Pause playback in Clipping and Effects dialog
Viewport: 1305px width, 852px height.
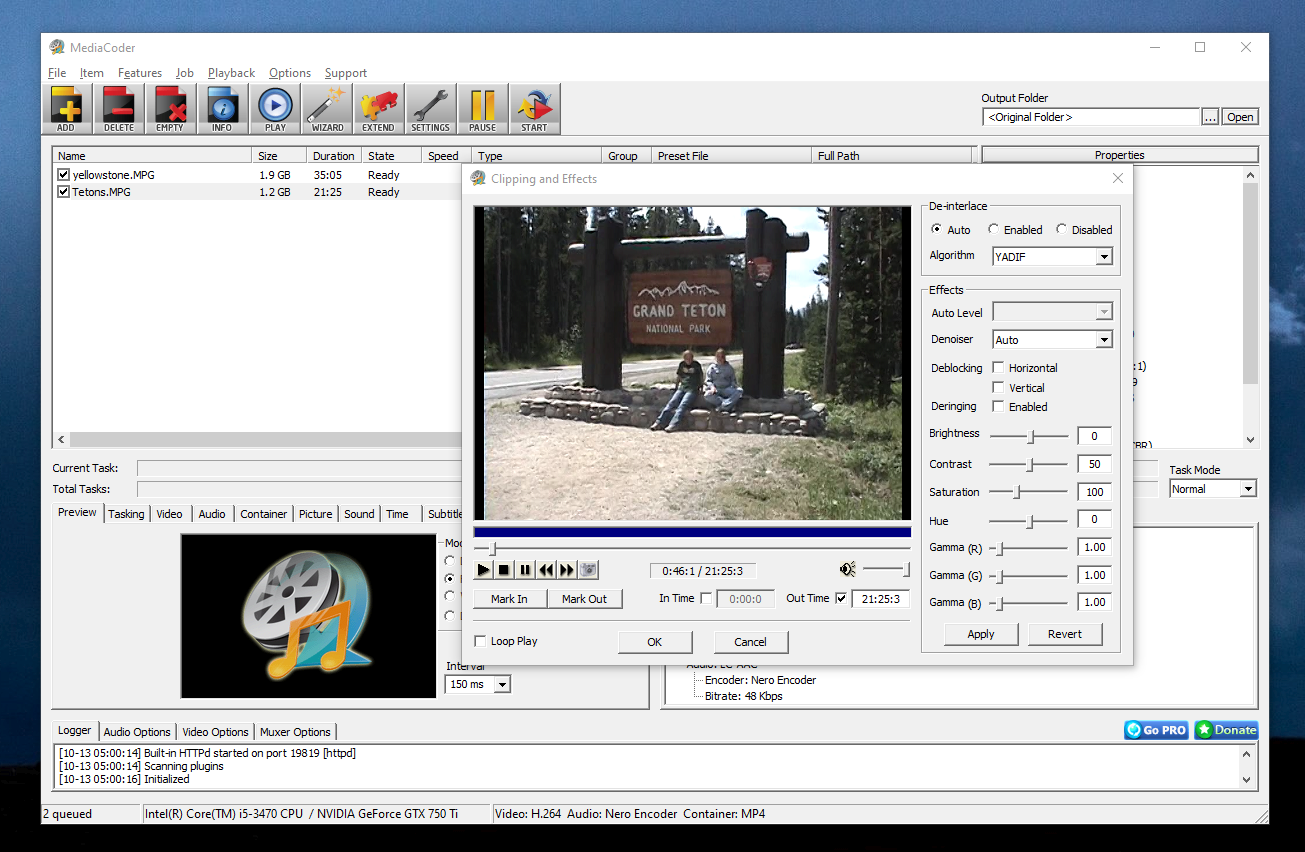pyautogui.click(x=525, y=570)
